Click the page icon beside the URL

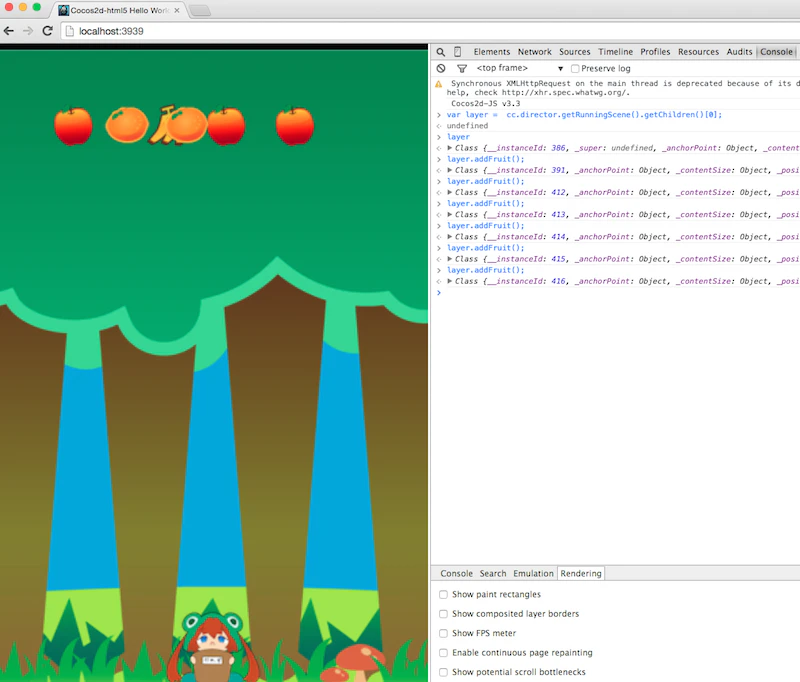tap(70, 31)
